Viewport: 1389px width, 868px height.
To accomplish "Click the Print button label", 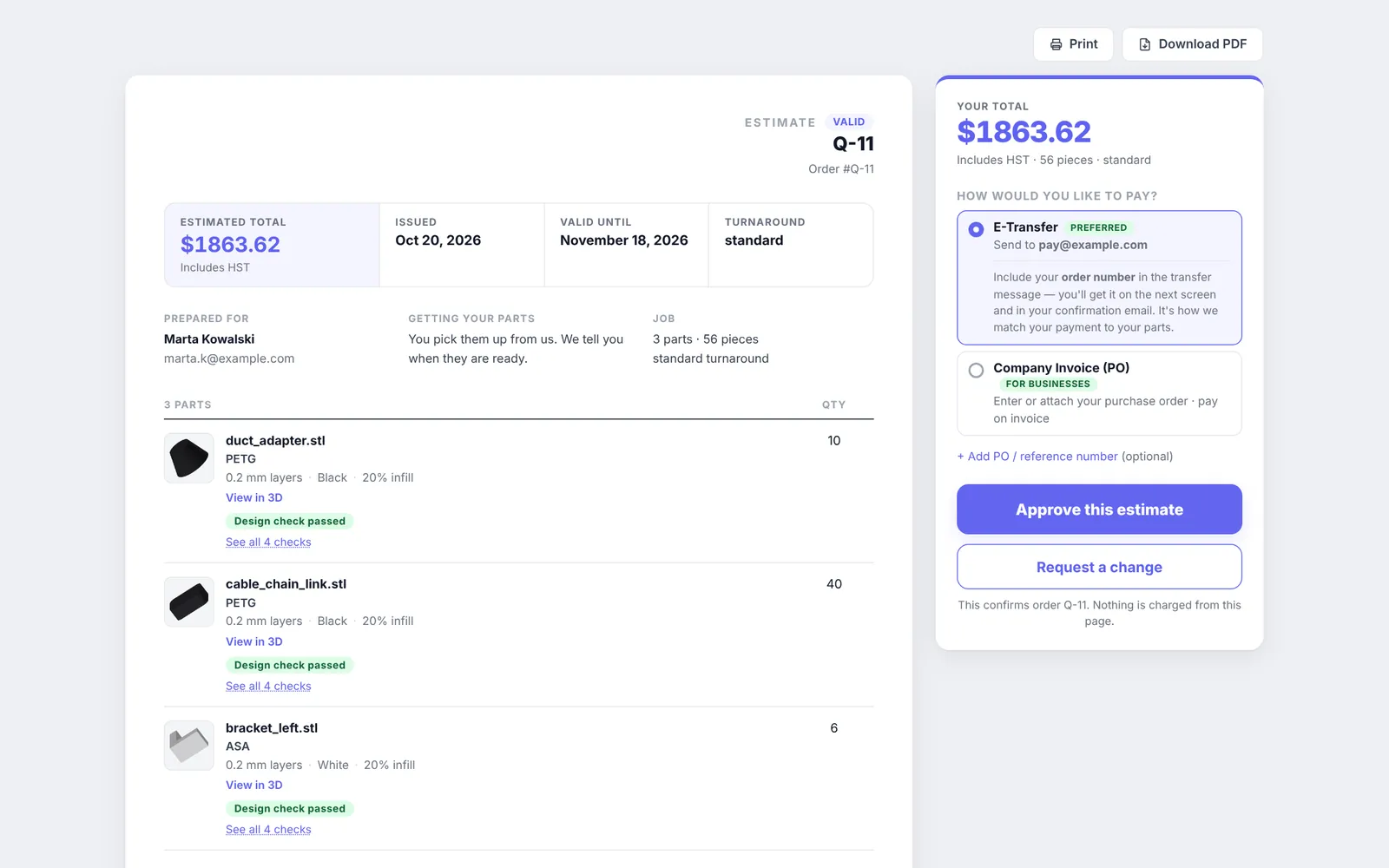I will [x=1083, y=44].
